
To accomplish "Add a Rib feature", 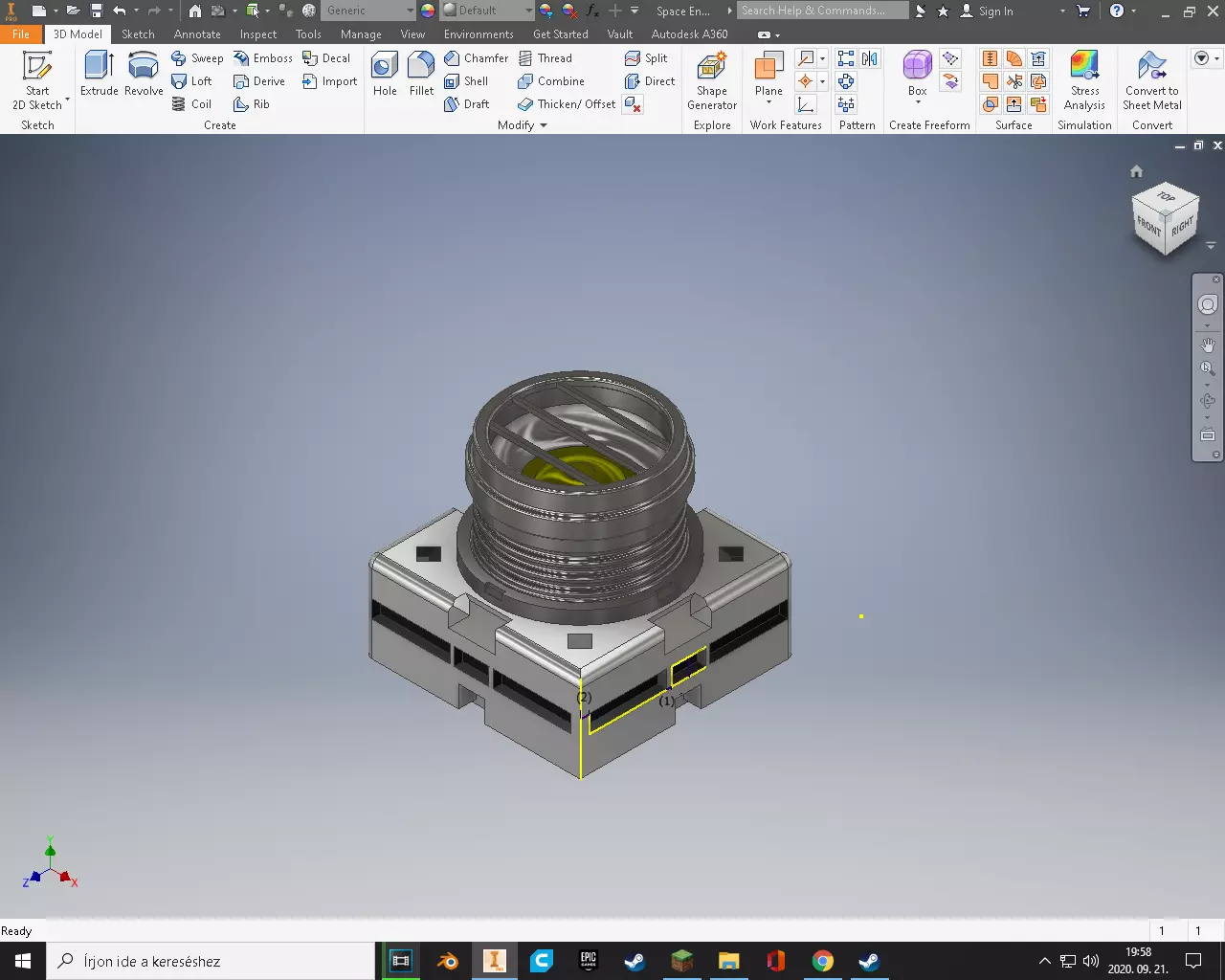I will click(x=252, y=104).
